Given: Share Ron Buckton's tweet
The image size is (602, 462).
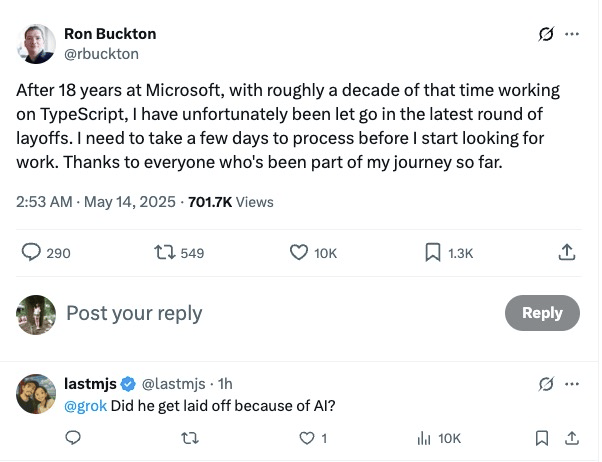Looking at the screenshot, I should pyautogui.click(x=567, y=253).
